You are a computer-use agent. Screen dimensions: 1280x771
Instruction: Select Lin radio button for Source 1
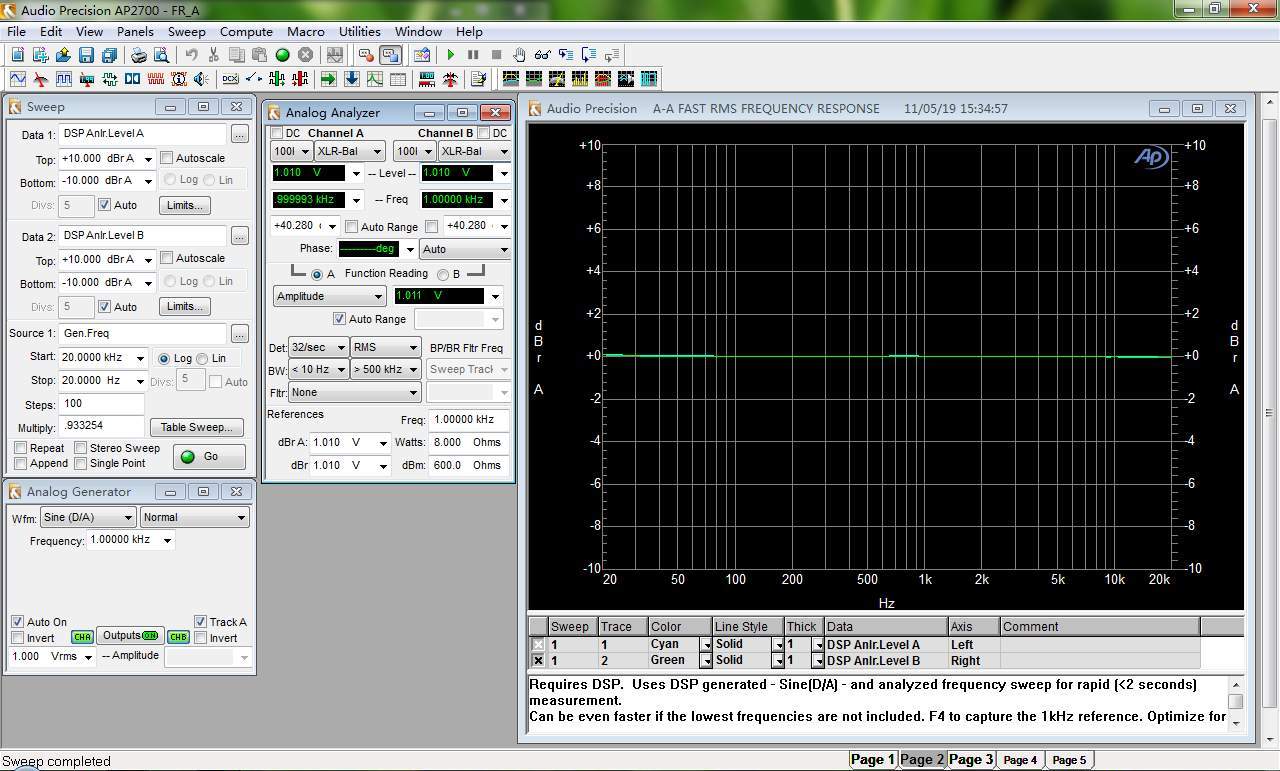tap(202, 358)
